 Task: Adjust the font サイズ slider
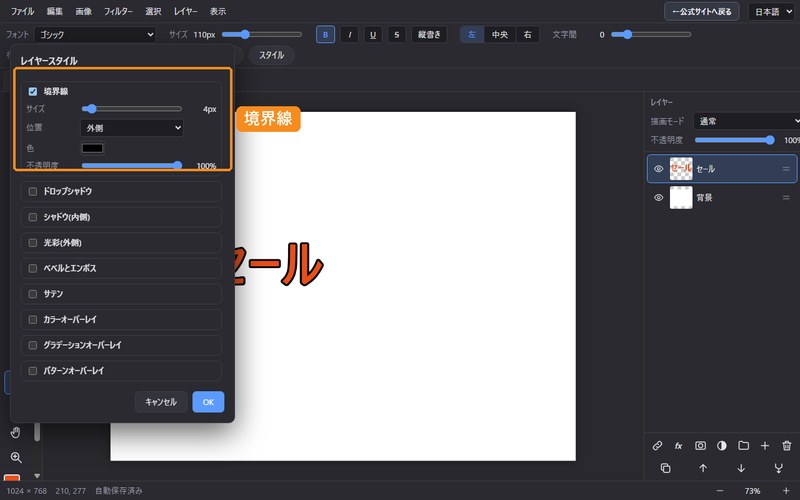262,35
